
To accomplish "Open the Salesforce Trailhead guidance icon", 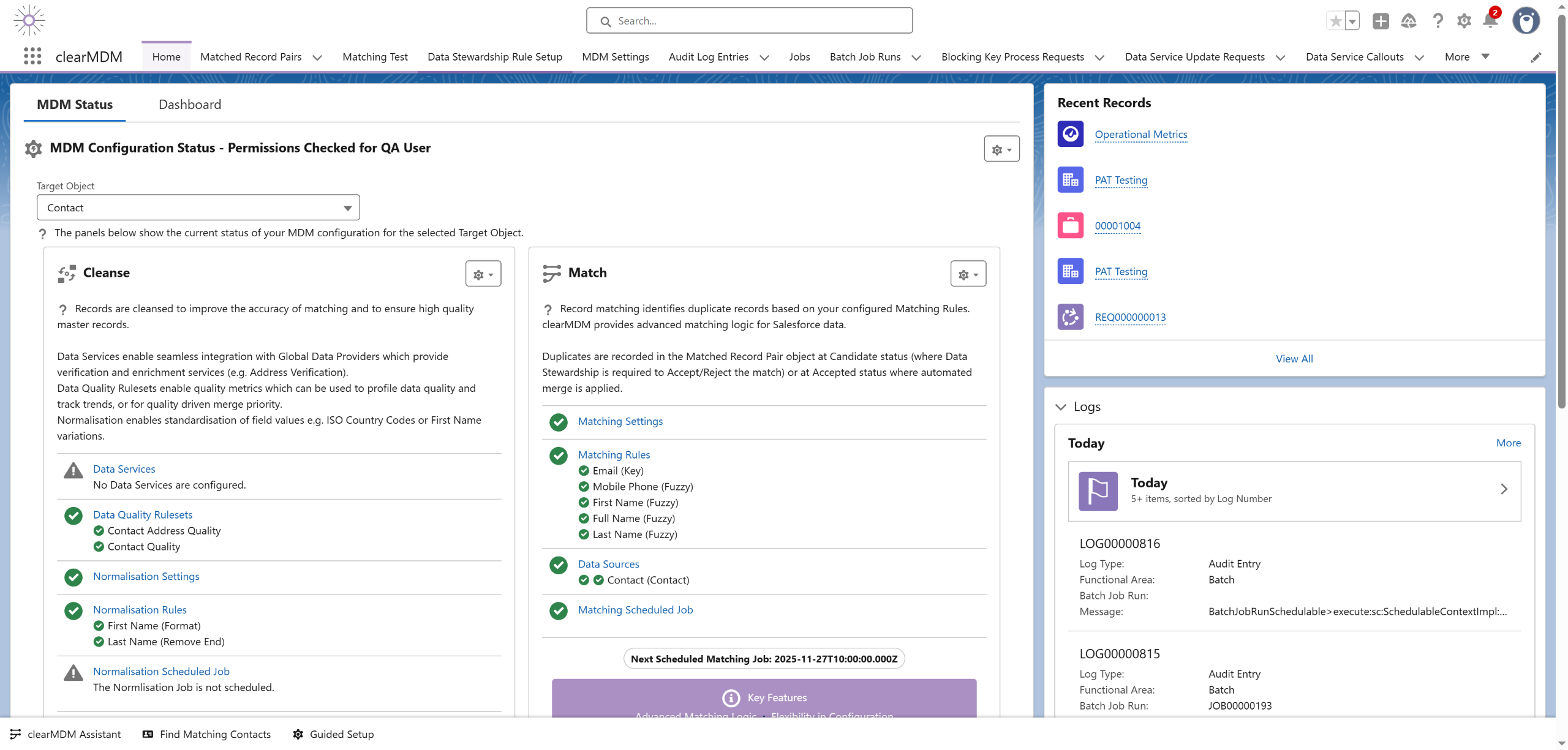I will click(1409, 21).
